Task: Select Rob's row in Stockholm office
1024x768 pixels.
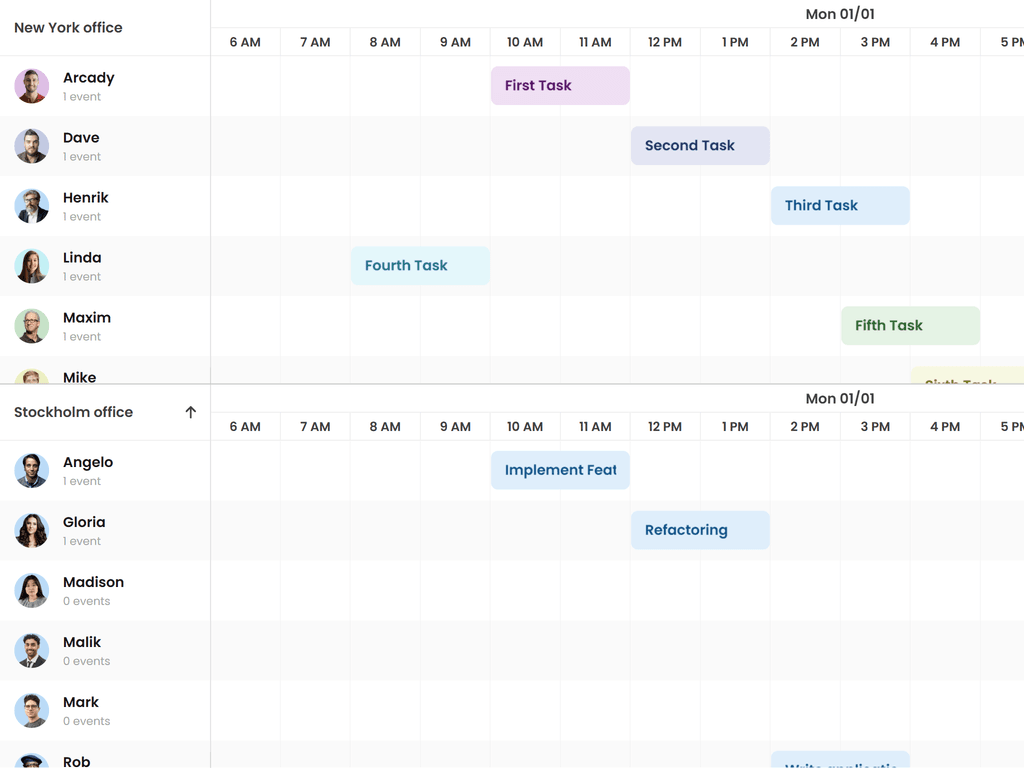Action: 100,758
